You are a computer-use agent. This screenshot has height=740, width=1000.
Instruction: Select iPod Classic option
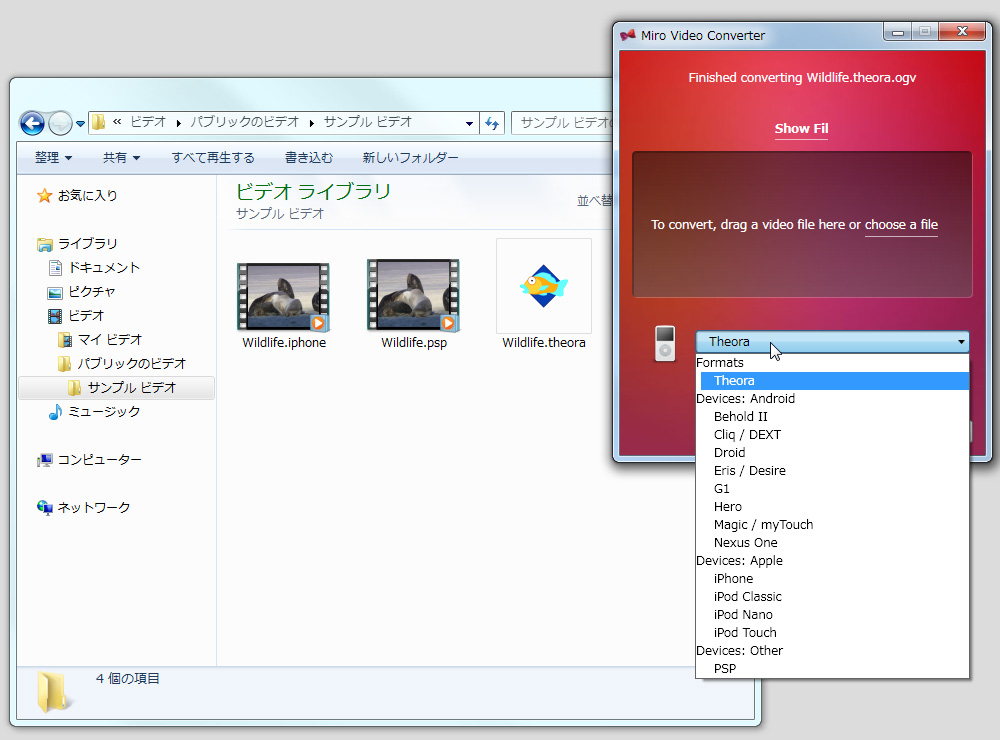pyautogui.click(x=834, y=596)
